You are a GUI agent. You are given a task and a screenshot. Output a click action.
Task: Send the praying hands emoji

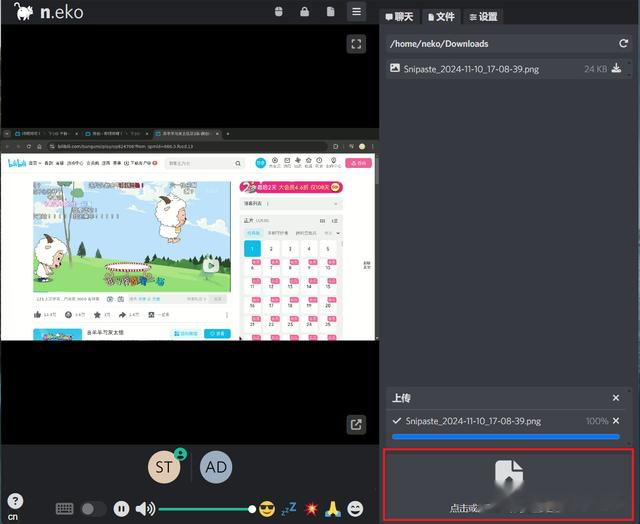333,509
